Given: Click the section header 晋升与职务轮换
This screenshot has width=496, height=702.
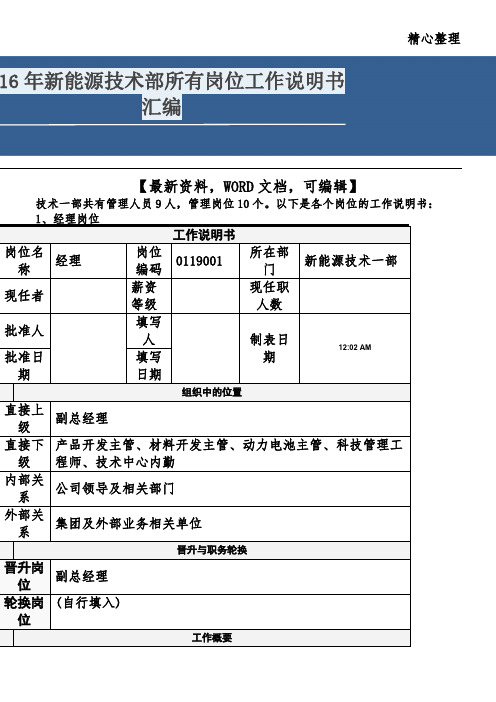Looking at the screenshot, I should pyautogui.click(x=212, y=550).
